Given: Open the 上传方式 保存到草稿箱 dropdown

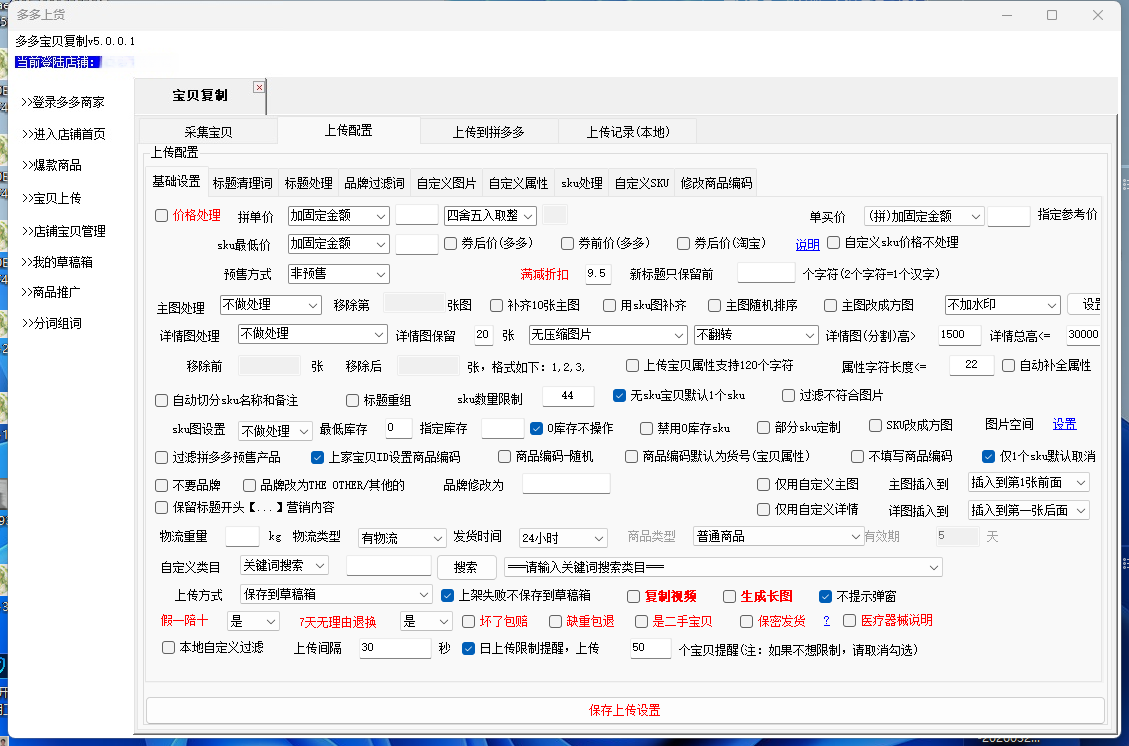Looking at the screenshot, I should 335,595.
